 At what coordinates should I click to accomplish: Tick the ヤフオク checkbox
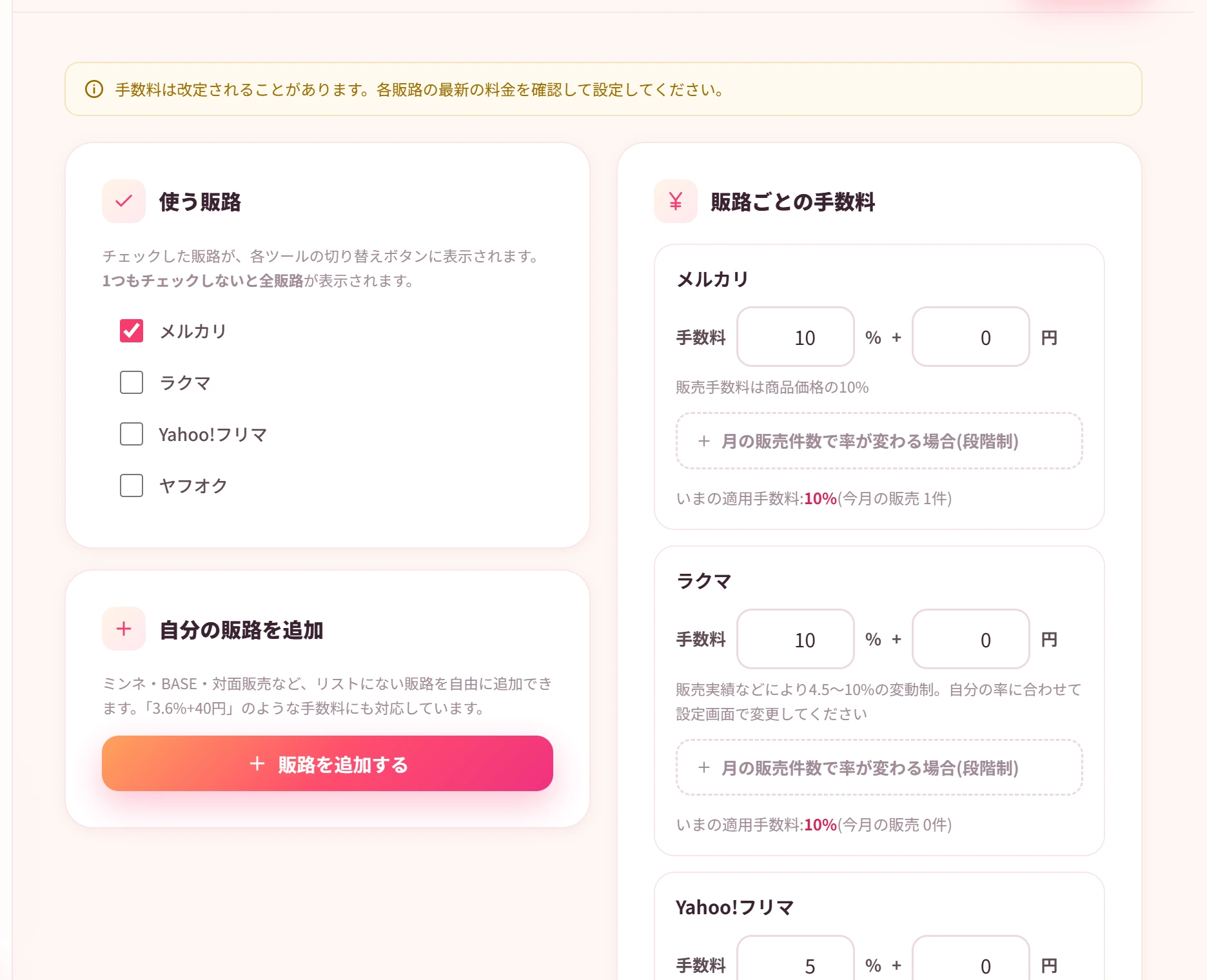tap(132, 485)
